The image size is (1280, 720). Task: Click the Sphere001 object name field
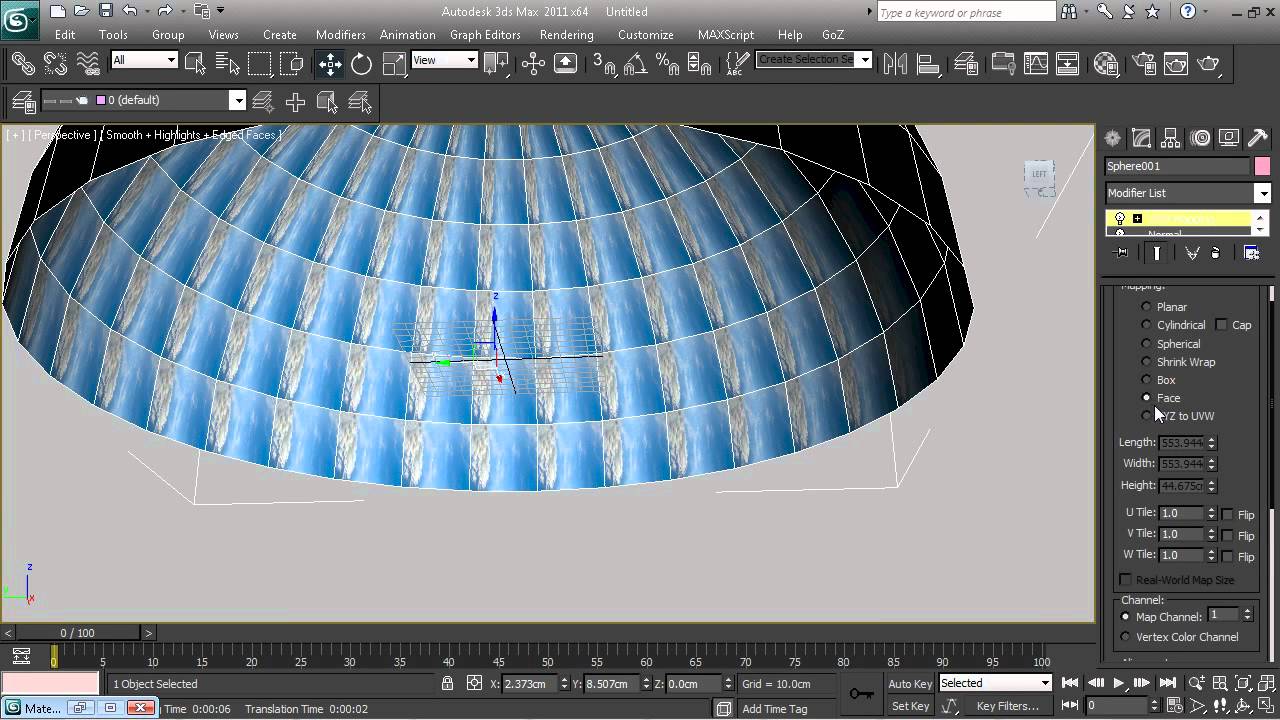tap(1177, 166)
